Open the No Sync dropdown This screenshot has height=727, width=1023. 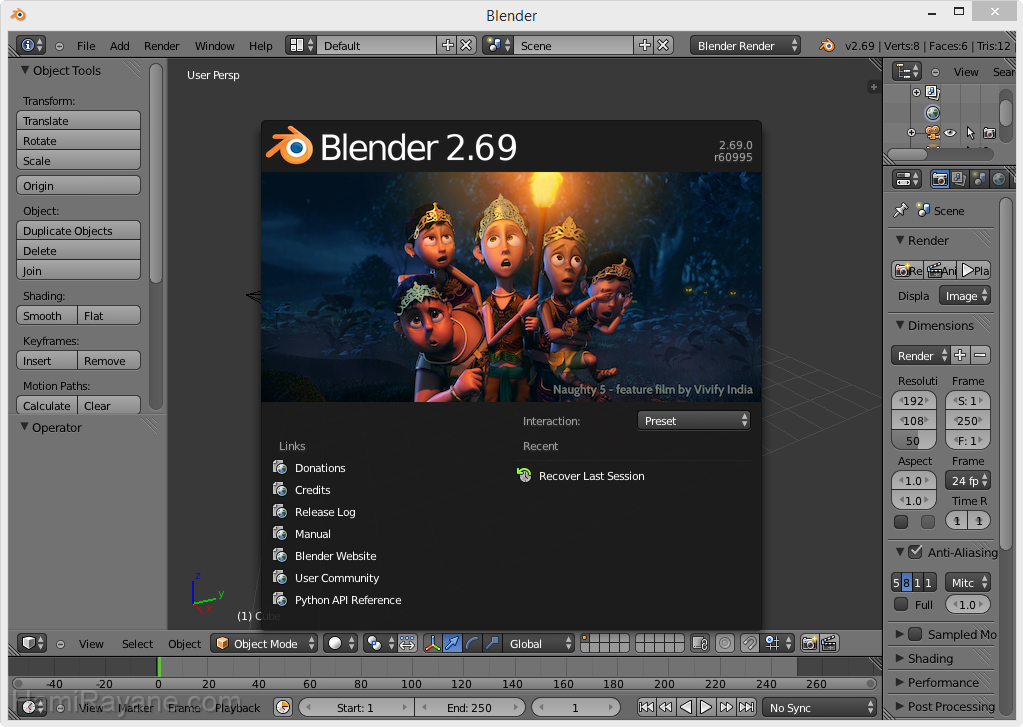pos(819,707)
